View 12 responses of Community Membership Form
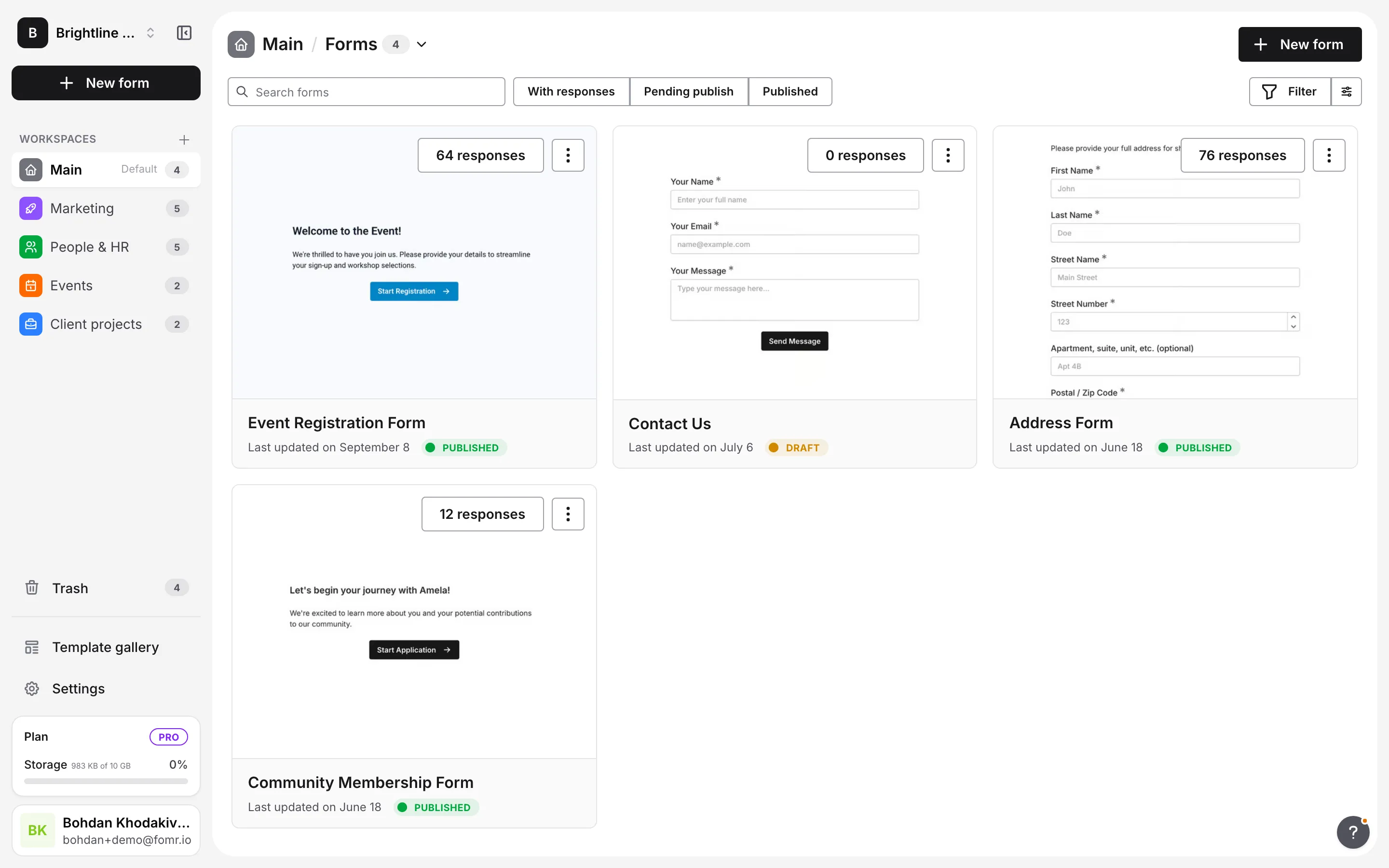 point(482,514)
